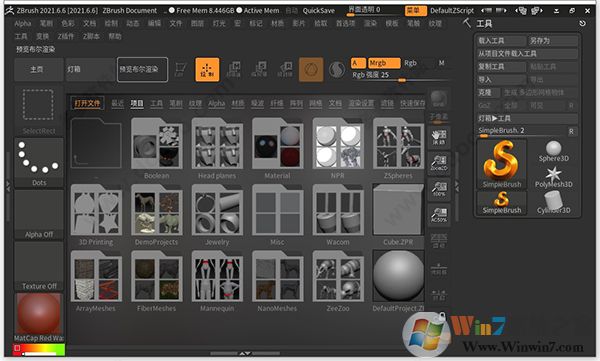Open the 工具 menu in the menu bar
The height and width of the screenshot is (361, 600).
point(21,36)
